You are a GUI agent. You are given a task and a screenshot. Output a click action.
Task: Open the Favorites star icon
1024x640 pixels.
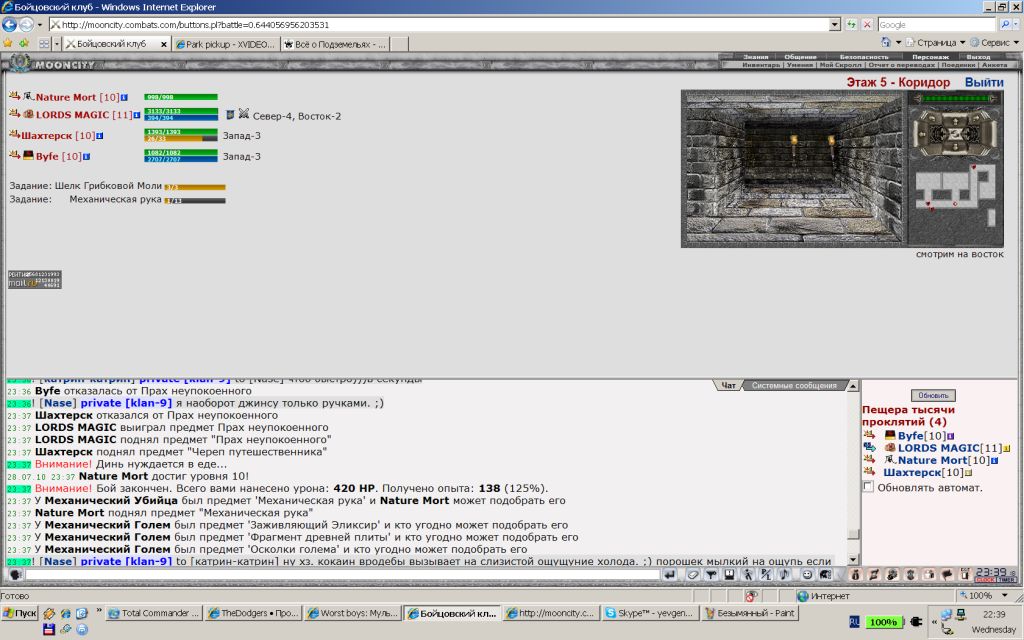pos(8,43)
